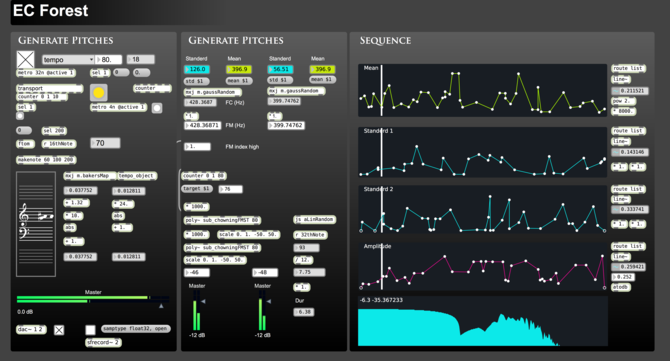The image size is (670, 361).
Task: Click the cyan amplitude waveform display
Action: 483,321
